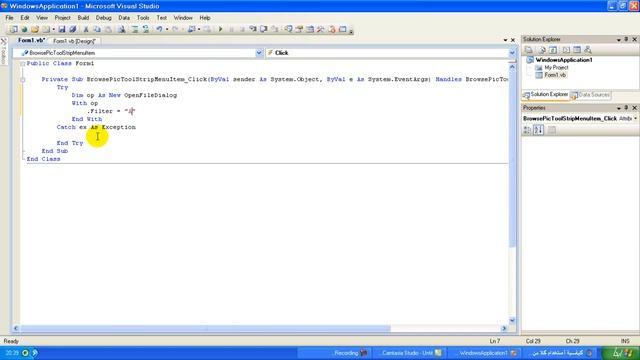Open the Toolbox wrench icon in toolbar

tap(321, 29)
